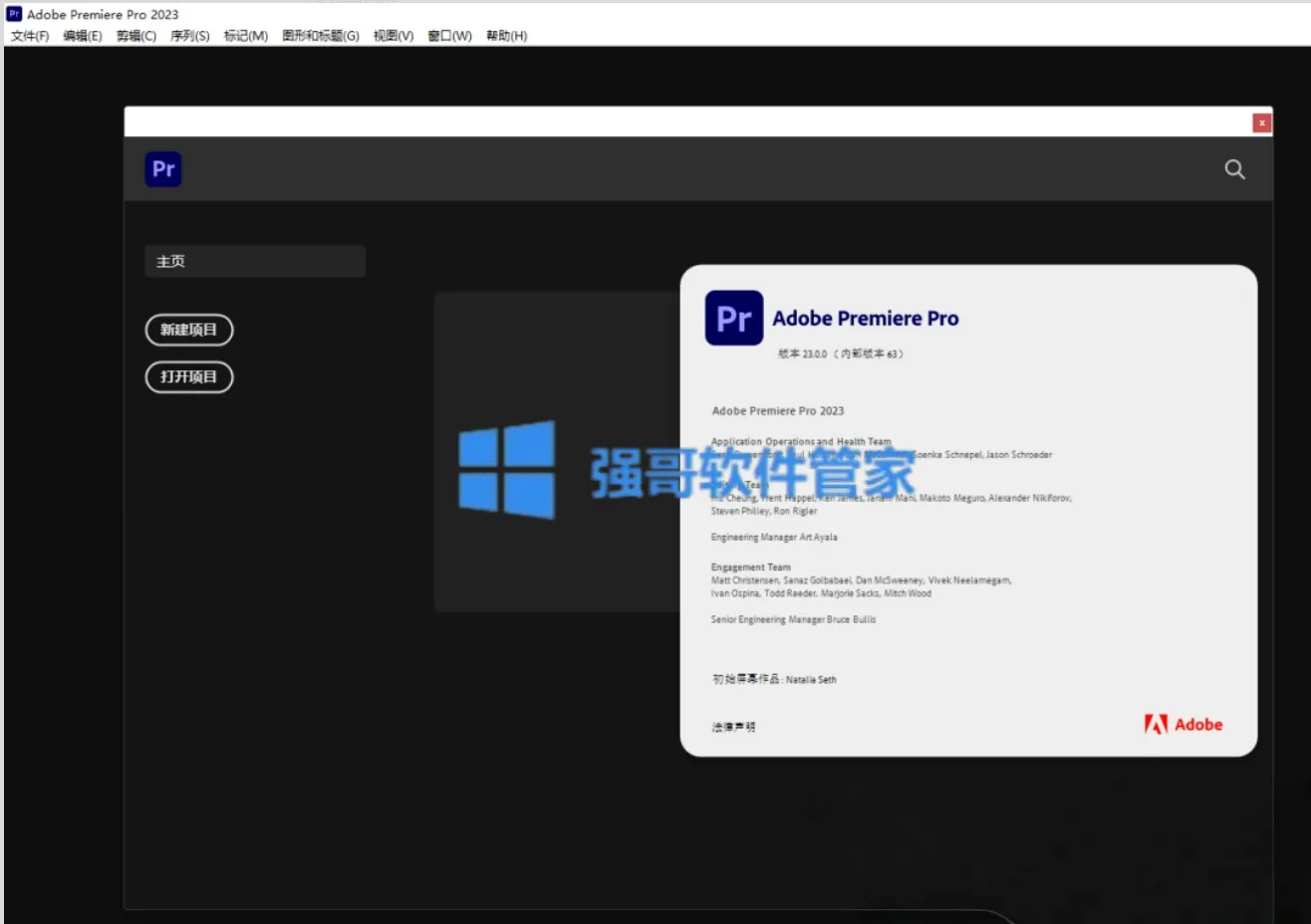Open the 视图(V) menu
This screenshot has height=924, width=1311.
[393, 36]
